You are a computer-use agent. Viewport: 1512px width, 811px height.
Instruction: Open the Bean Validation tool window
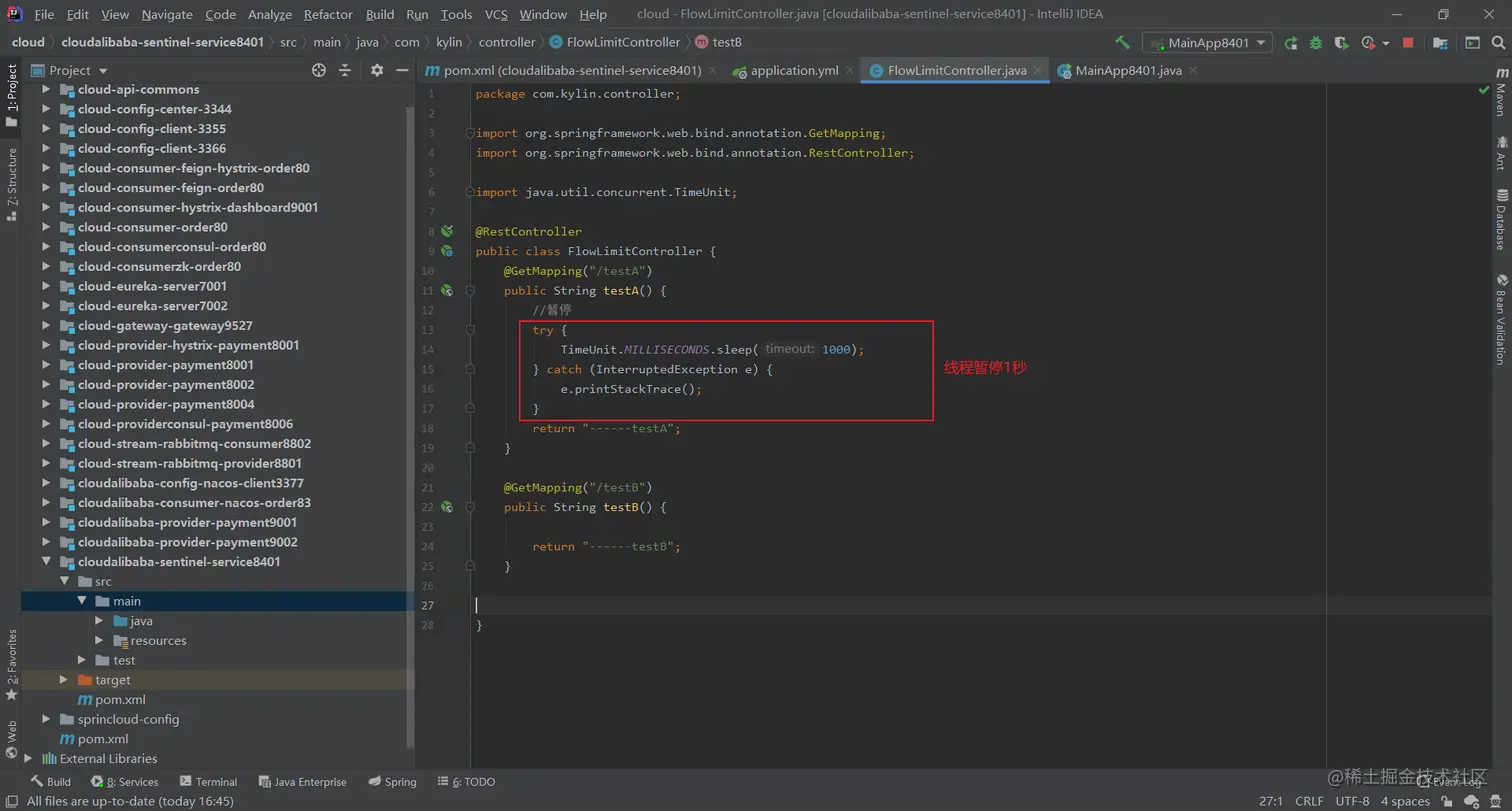point(1501,320)
